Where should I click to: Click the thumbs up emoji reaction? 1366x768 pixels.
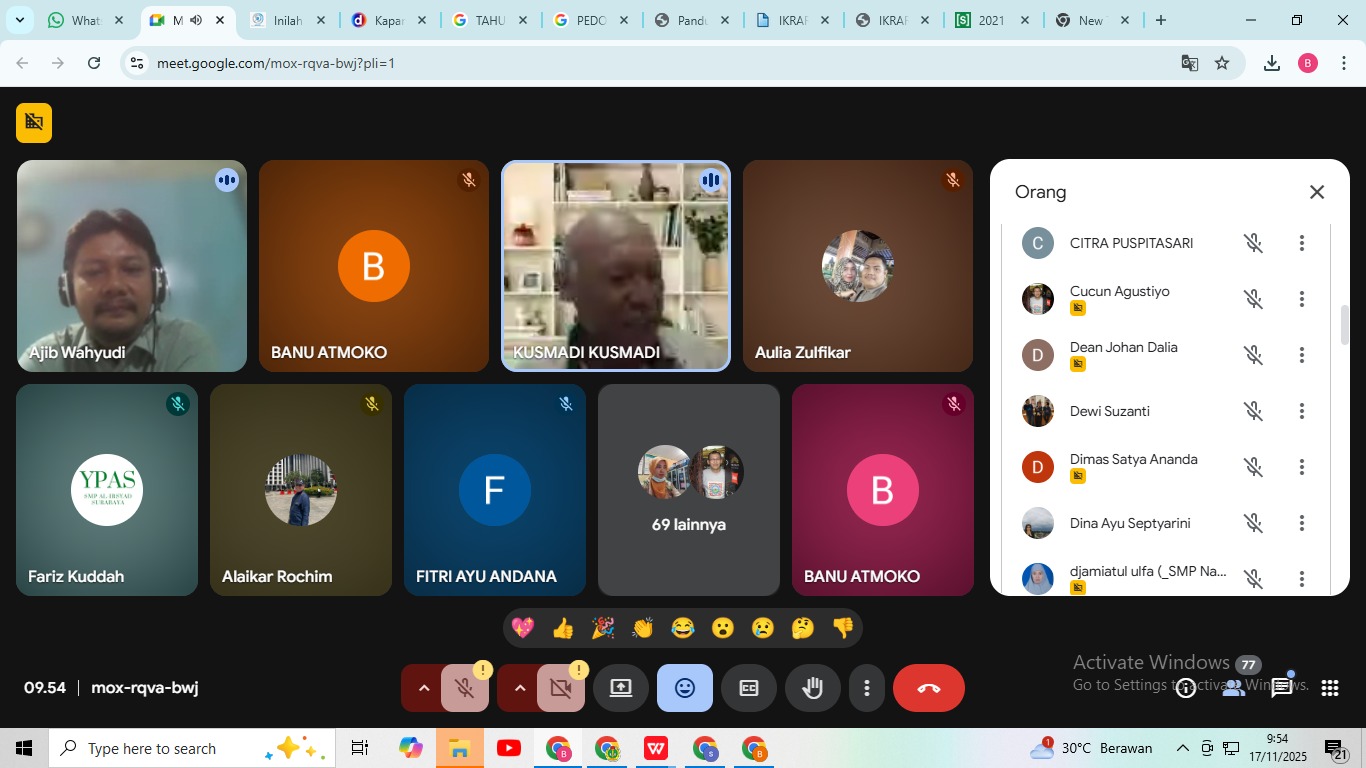click(563, 628)
